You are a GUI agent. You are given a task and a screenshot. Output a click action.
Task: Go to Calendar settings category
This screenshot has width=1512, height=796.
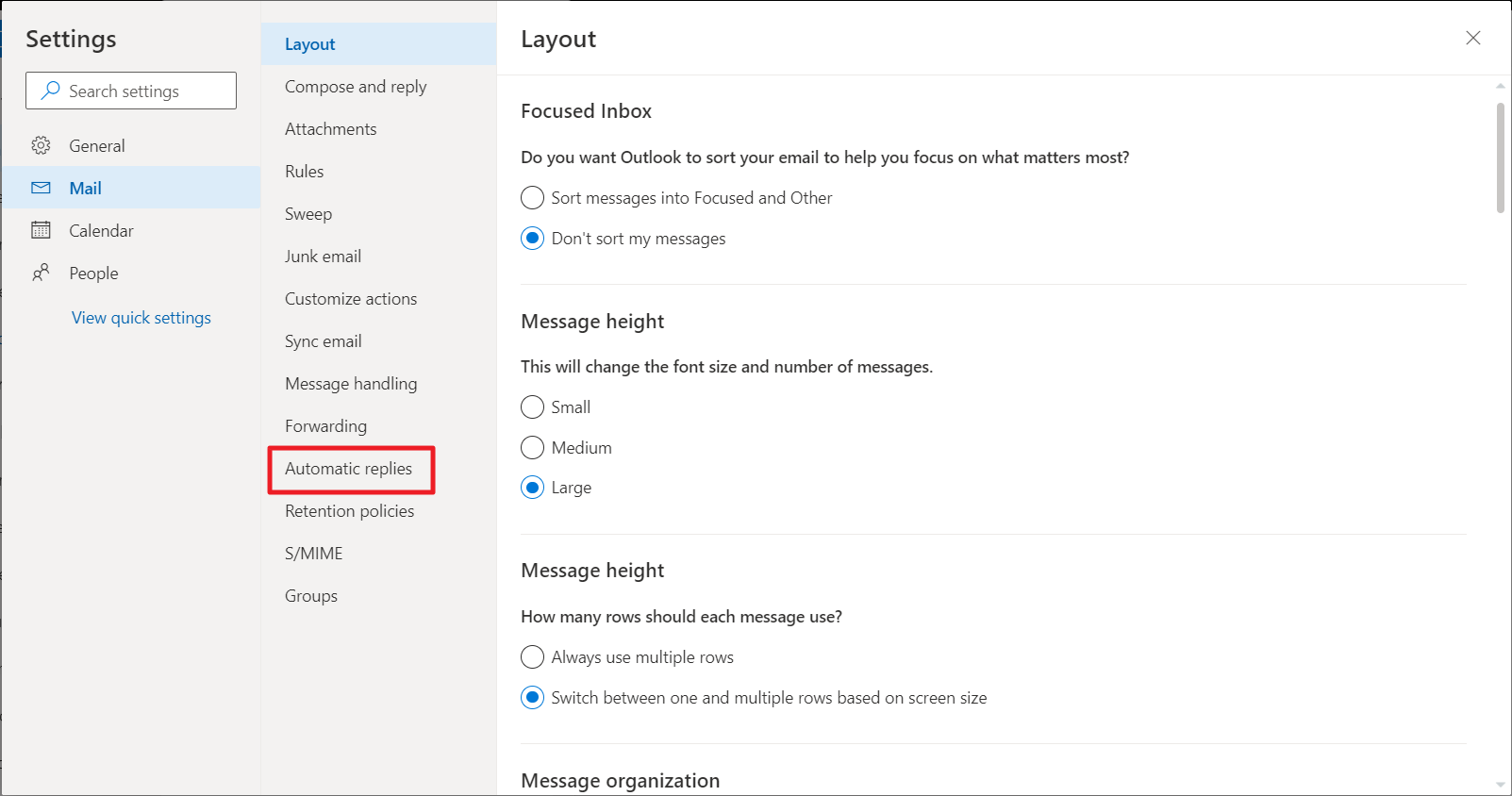[131, 230]
